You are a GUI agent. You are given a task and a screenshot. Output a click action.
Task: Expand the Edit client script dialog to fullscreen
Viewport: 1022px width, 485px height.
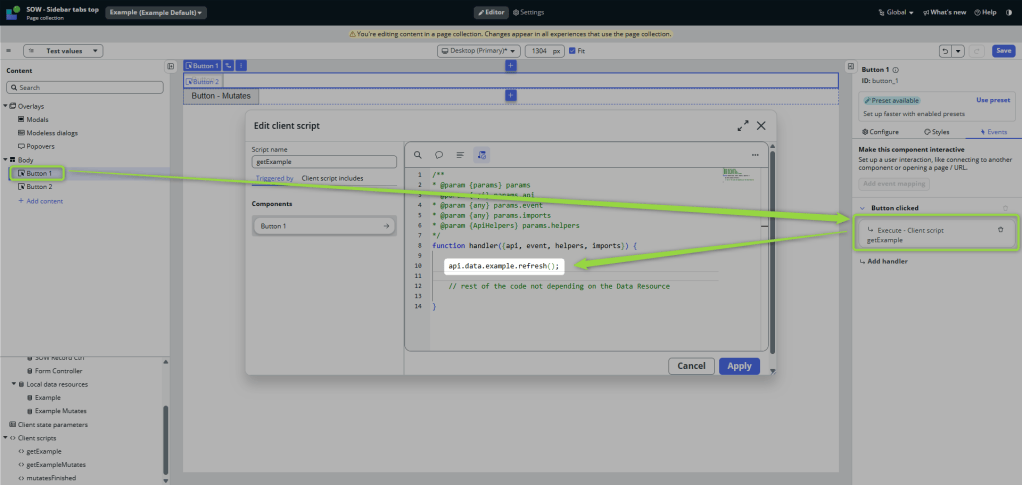click(x=742, y=126)
